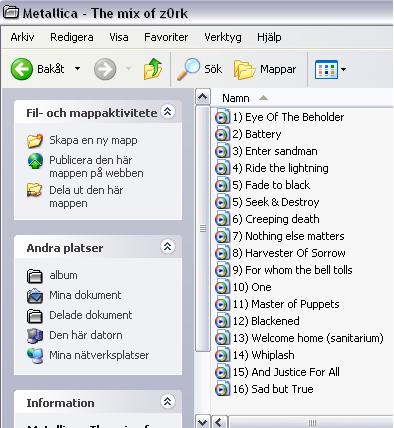Screen dimensions: 394x428
Task: Click the 'Den här datorn' computer icon
Action: point(35,335)
